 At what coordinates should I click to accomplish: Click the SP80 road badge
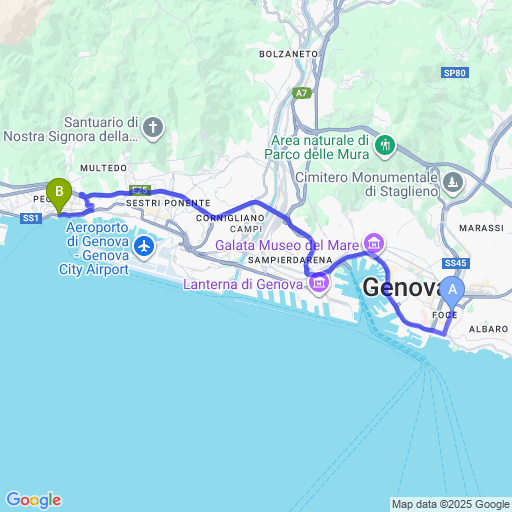tap(455, 73)
